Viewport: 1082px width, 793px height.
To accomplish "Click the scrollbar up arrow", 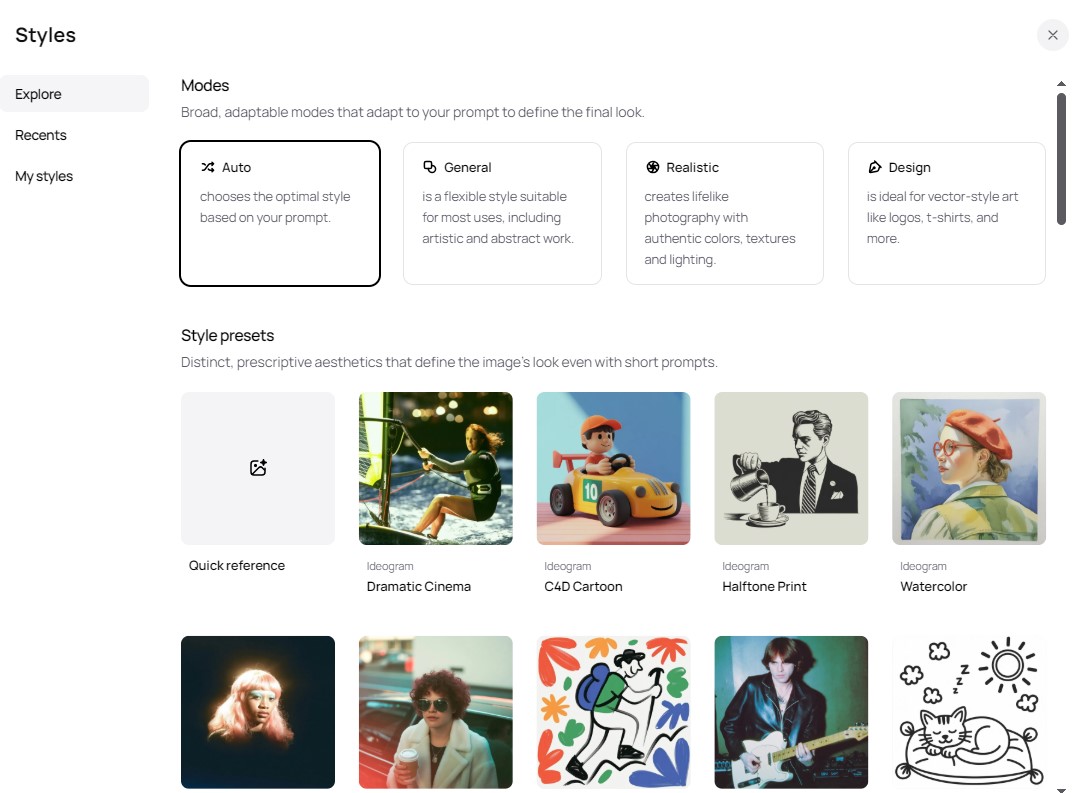I will 1061,84.
